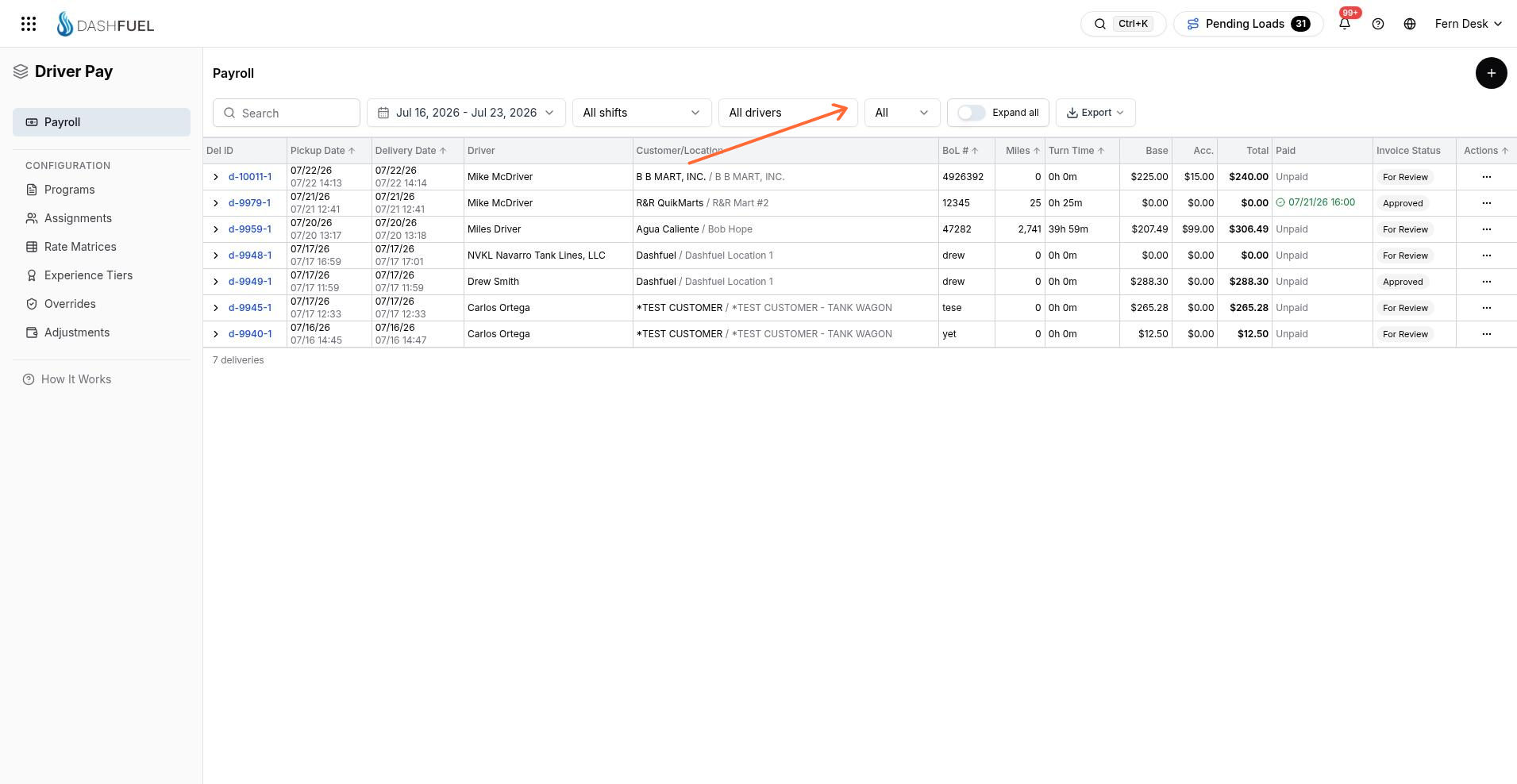Toggle the Expand all switch
Image resolution: width=1517 pixels, height=784 pixels.
(972, 113)
